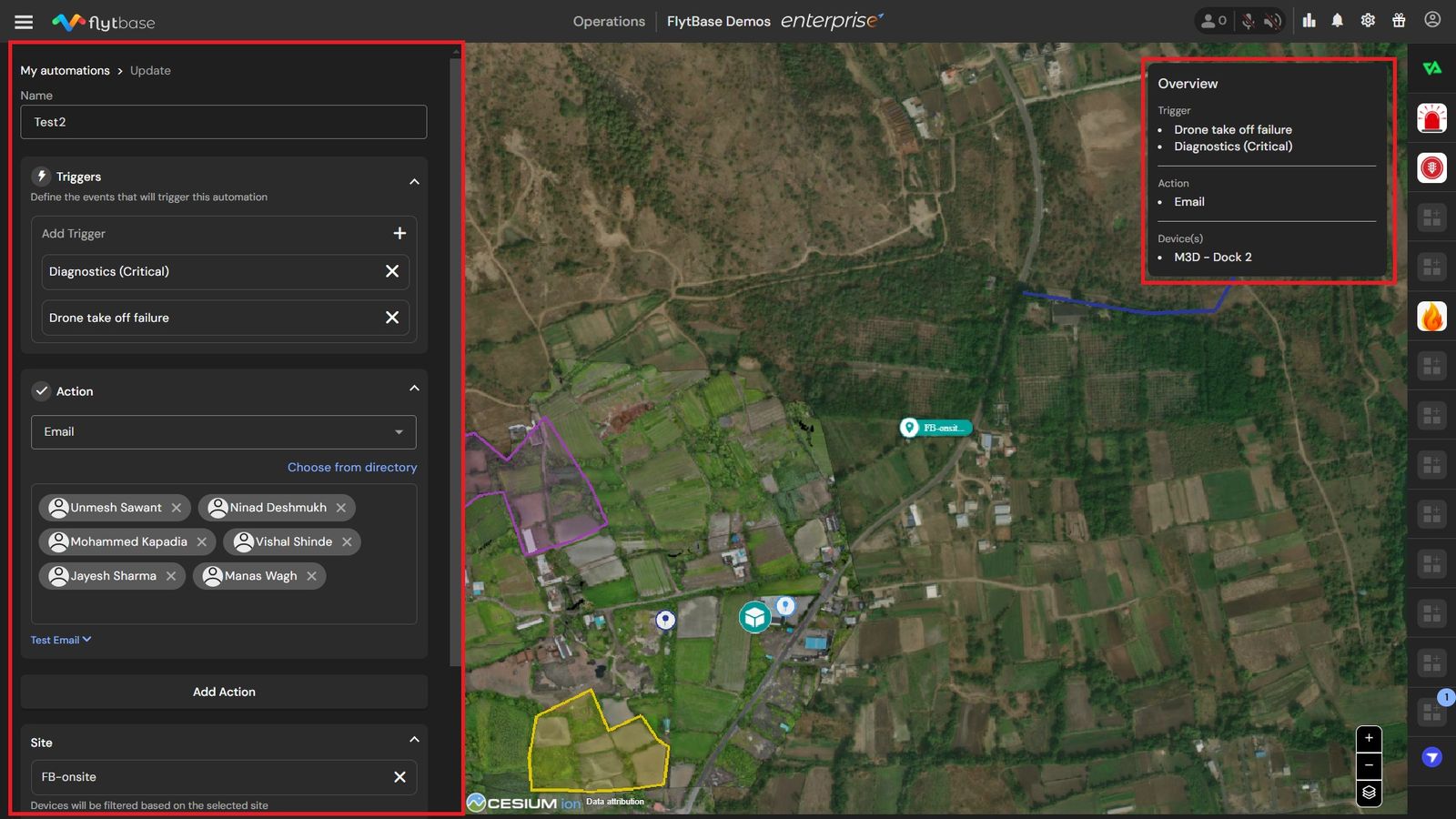Collapse the Triggers section
Screen dimensions: 1456x819
click(x=414, y=182)
